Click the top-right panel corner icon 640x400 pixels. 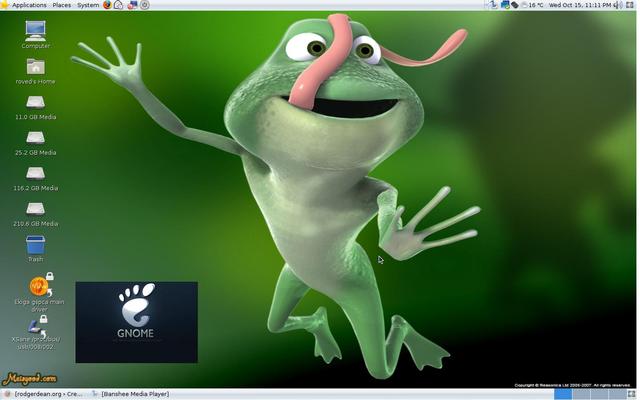tap(630, 5)
